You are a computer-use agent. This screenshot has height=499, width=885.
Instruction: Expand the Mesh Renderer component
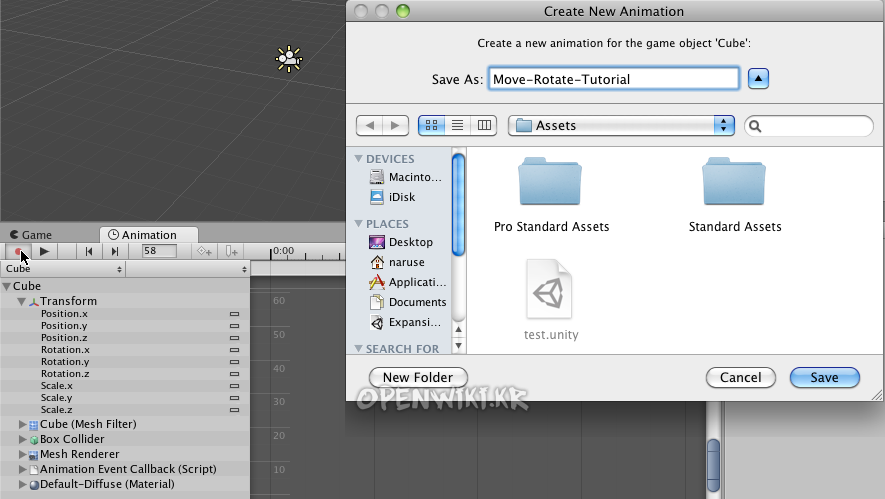(23, 454)
